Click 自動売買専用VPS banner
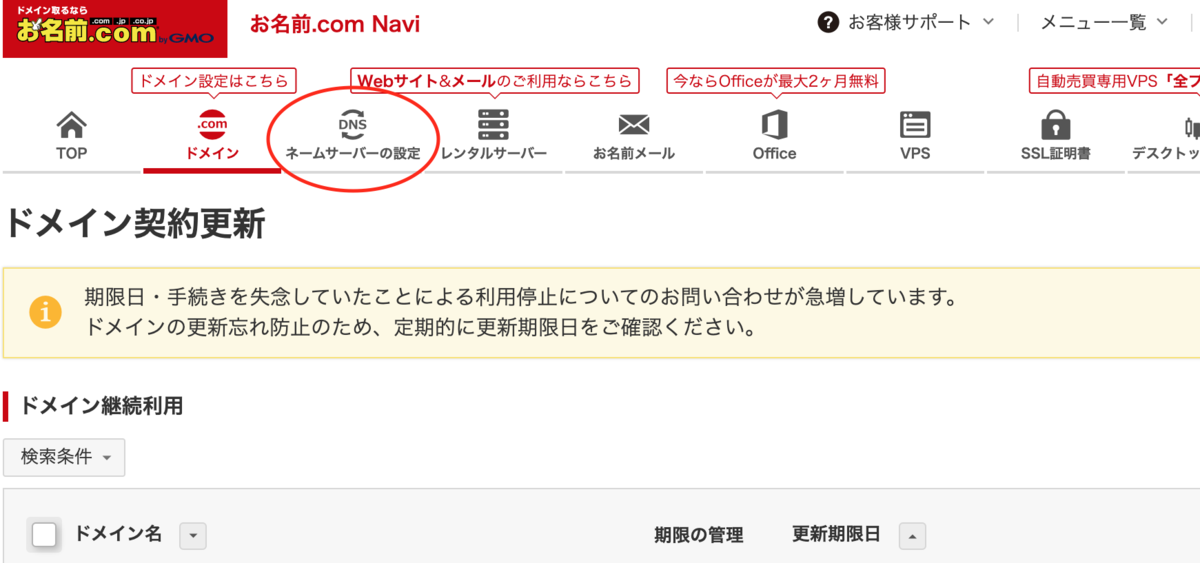The image size is (1200, 563). (x=1115, y=81)
